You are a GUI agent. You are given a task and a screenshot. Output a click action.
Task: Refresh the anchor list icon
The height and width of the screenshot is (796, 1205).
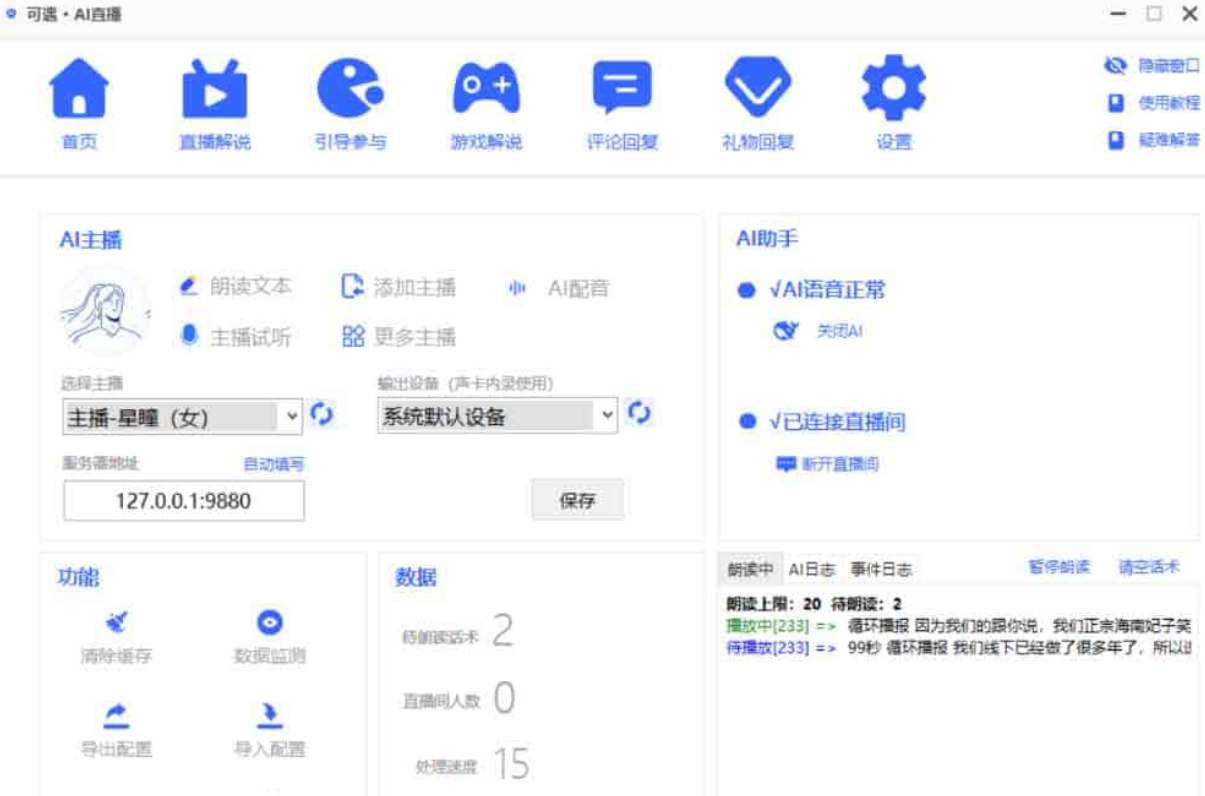click(x=321, y=414)
